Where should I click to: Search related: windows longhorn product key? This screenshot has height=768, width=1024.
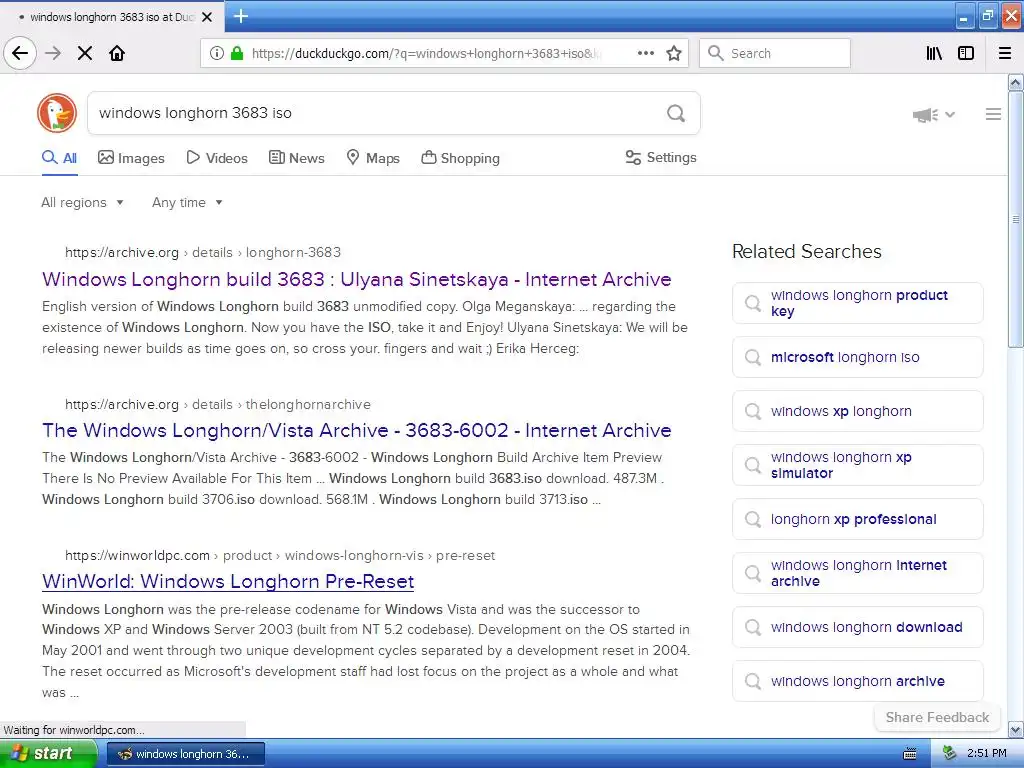(857, 303)
